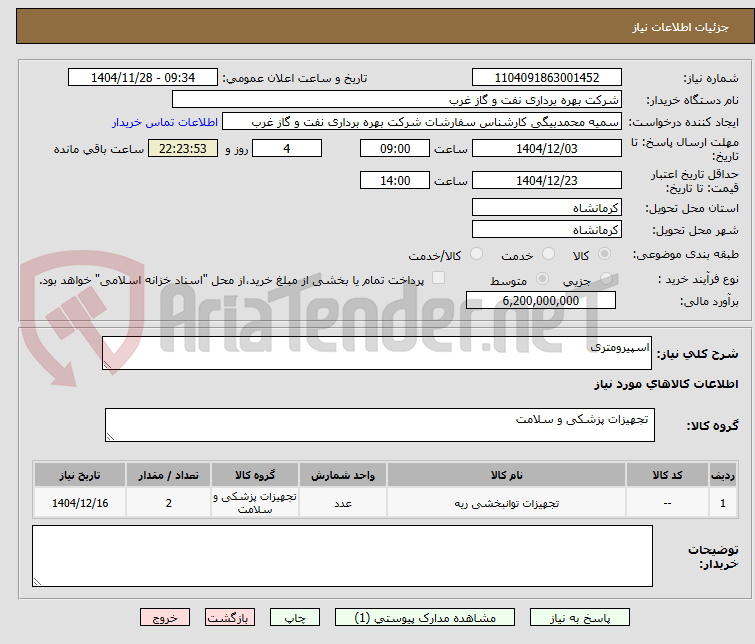Click the delivery city field کرمانشاه
This screenshot has height=644, width=755.
(547, 230)
